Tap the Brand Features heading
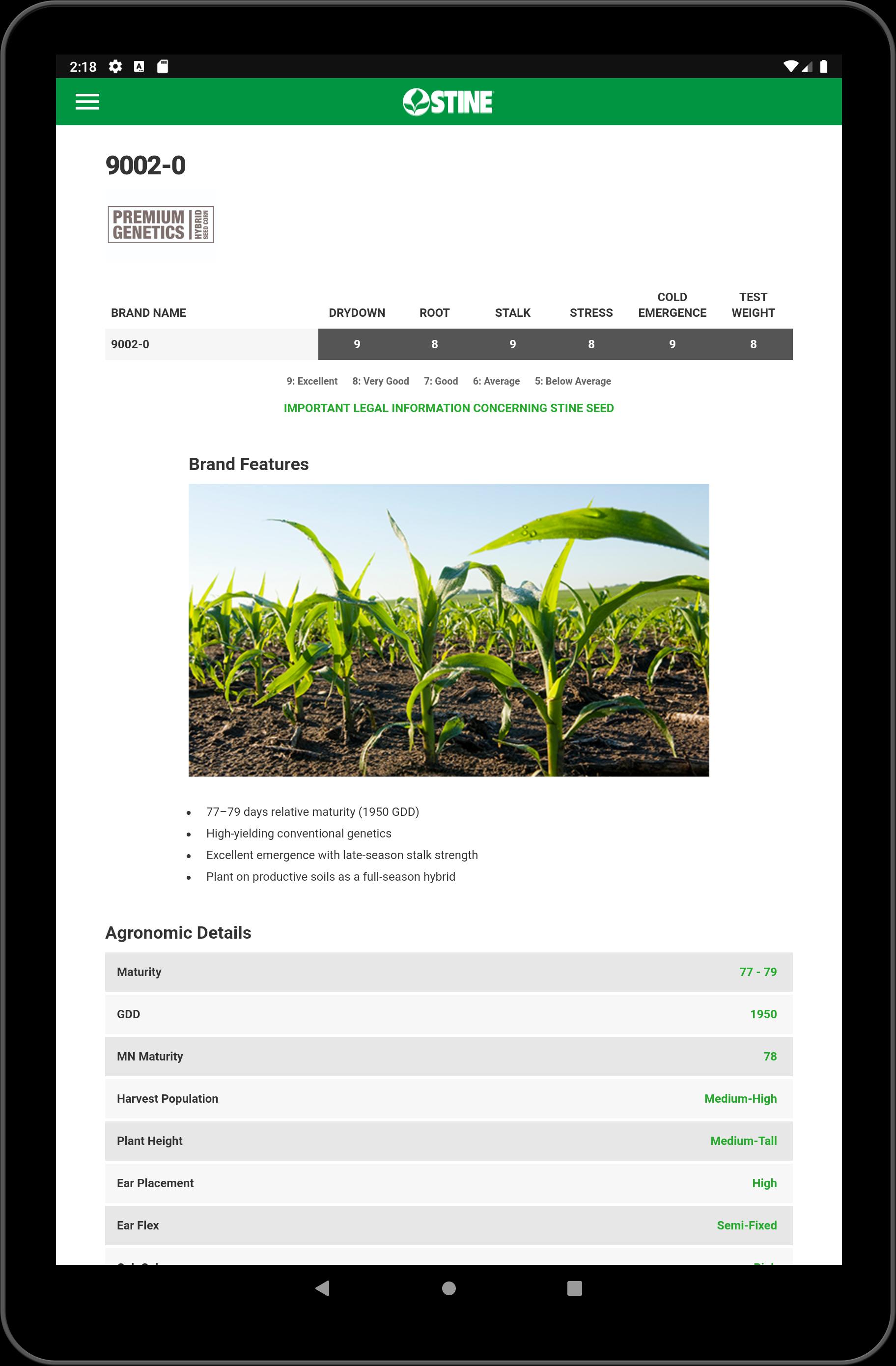 click(x=249, y=464)
